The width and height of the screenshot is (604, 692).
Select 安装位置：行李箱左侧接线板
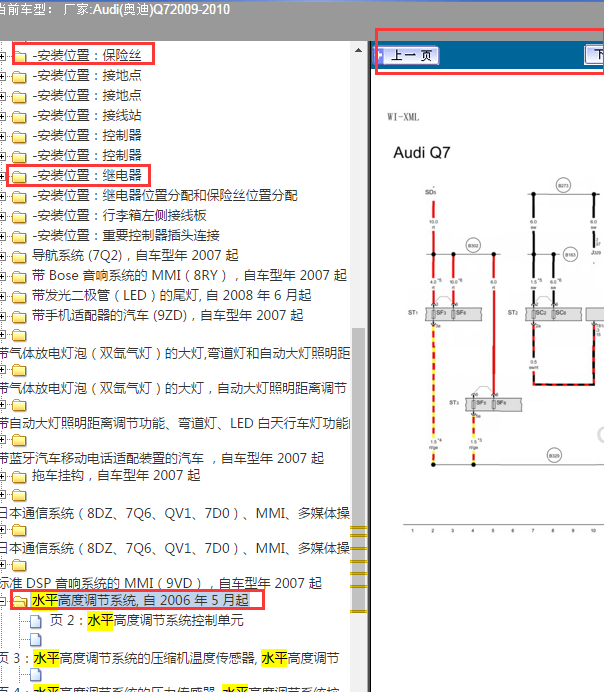click(x=119, y=215)
